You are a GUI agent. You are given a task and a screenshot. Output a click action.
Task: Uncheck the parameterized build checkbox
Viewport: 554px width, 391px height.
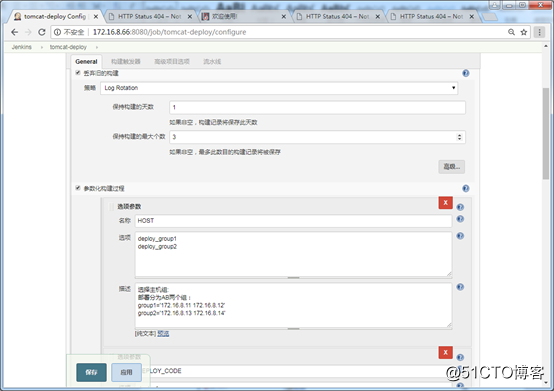[78, 188]
